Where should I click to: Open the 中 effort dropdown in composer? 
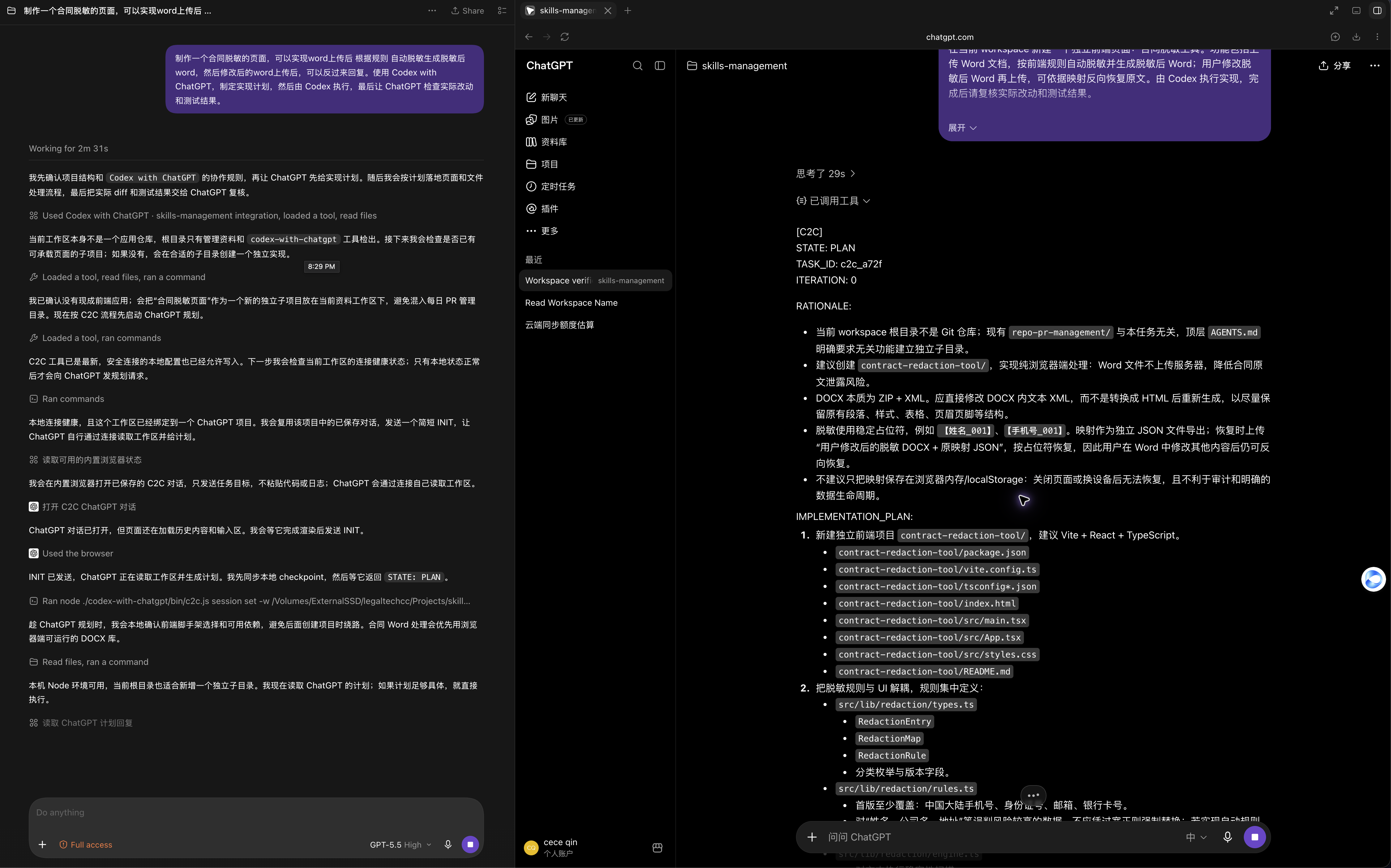click(1196, 837)
